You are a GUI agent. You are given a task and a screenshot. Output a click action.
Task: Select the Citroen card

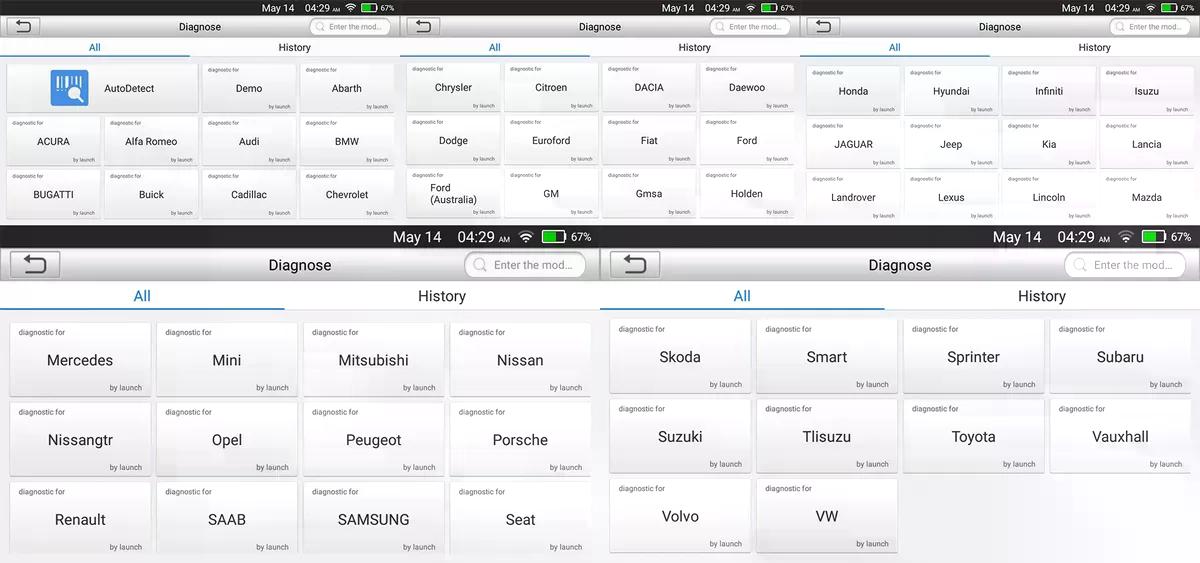(x=551, y=87)
